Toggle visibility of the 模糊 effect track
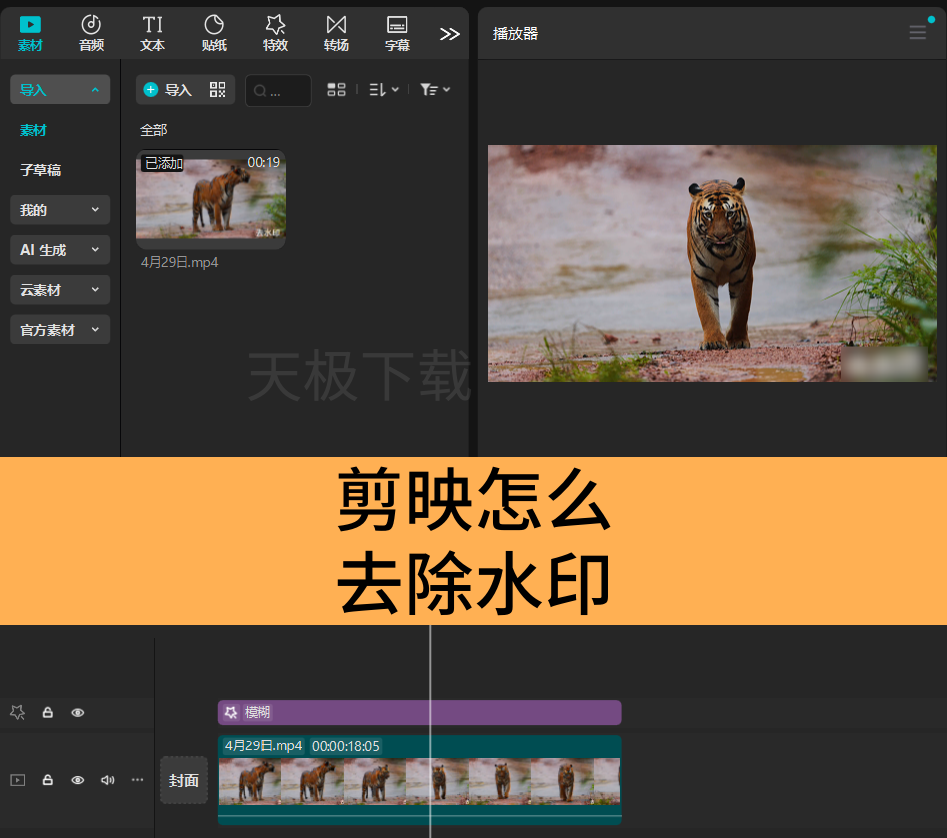The width and height of the screenshot is (947, 838). (78, 712)
